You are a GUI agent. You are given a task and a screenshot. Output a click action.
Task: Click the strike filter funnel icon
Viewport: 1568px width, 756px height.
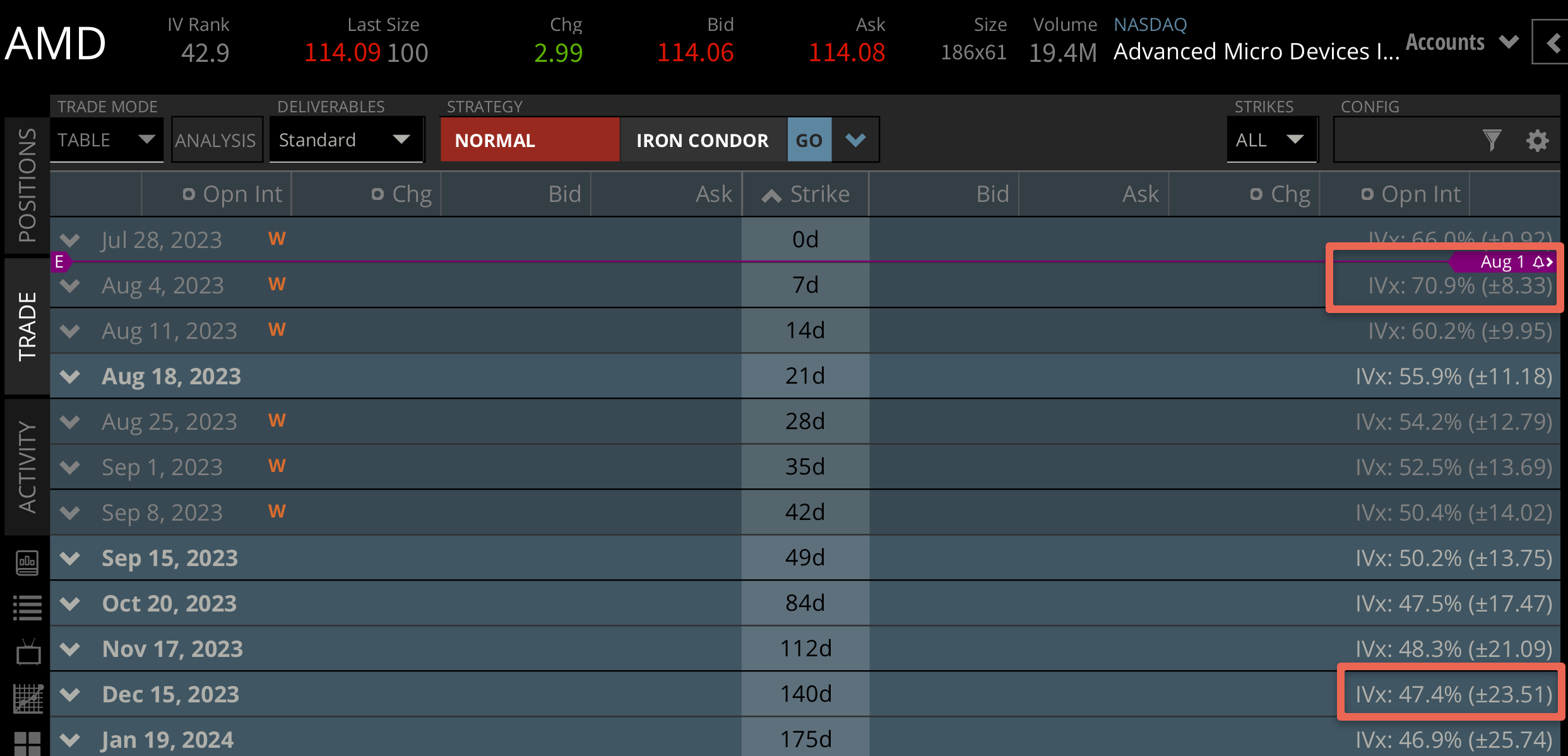1492,140
